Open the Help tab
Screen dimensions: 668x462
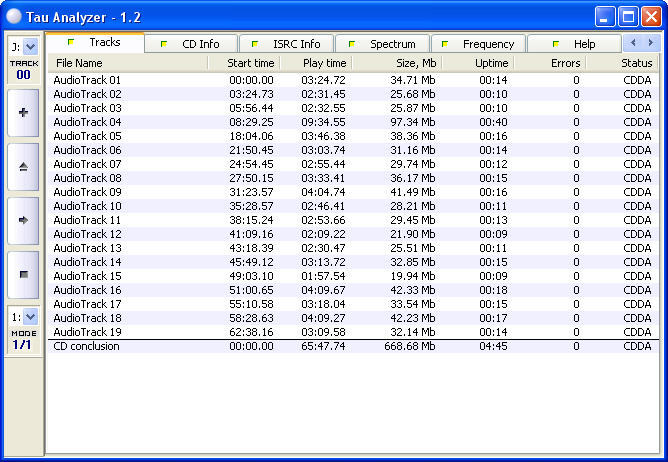575,44
